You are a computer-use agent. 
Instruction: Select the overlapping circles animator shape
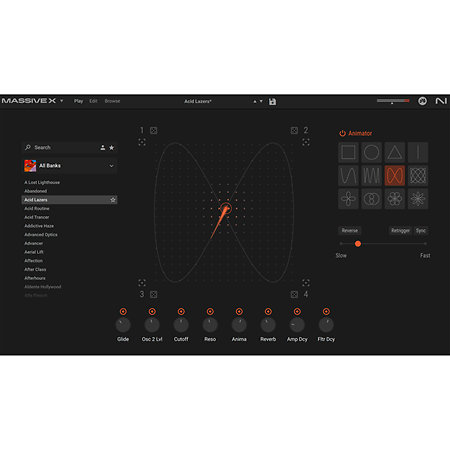point(371,199)
